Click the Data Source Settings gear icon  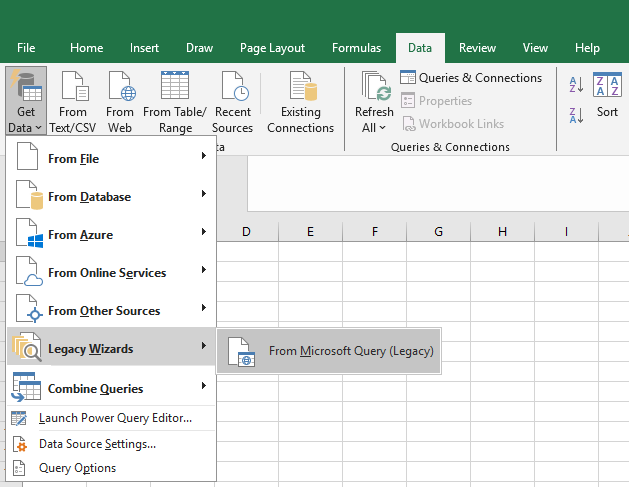tap(20, 444)
